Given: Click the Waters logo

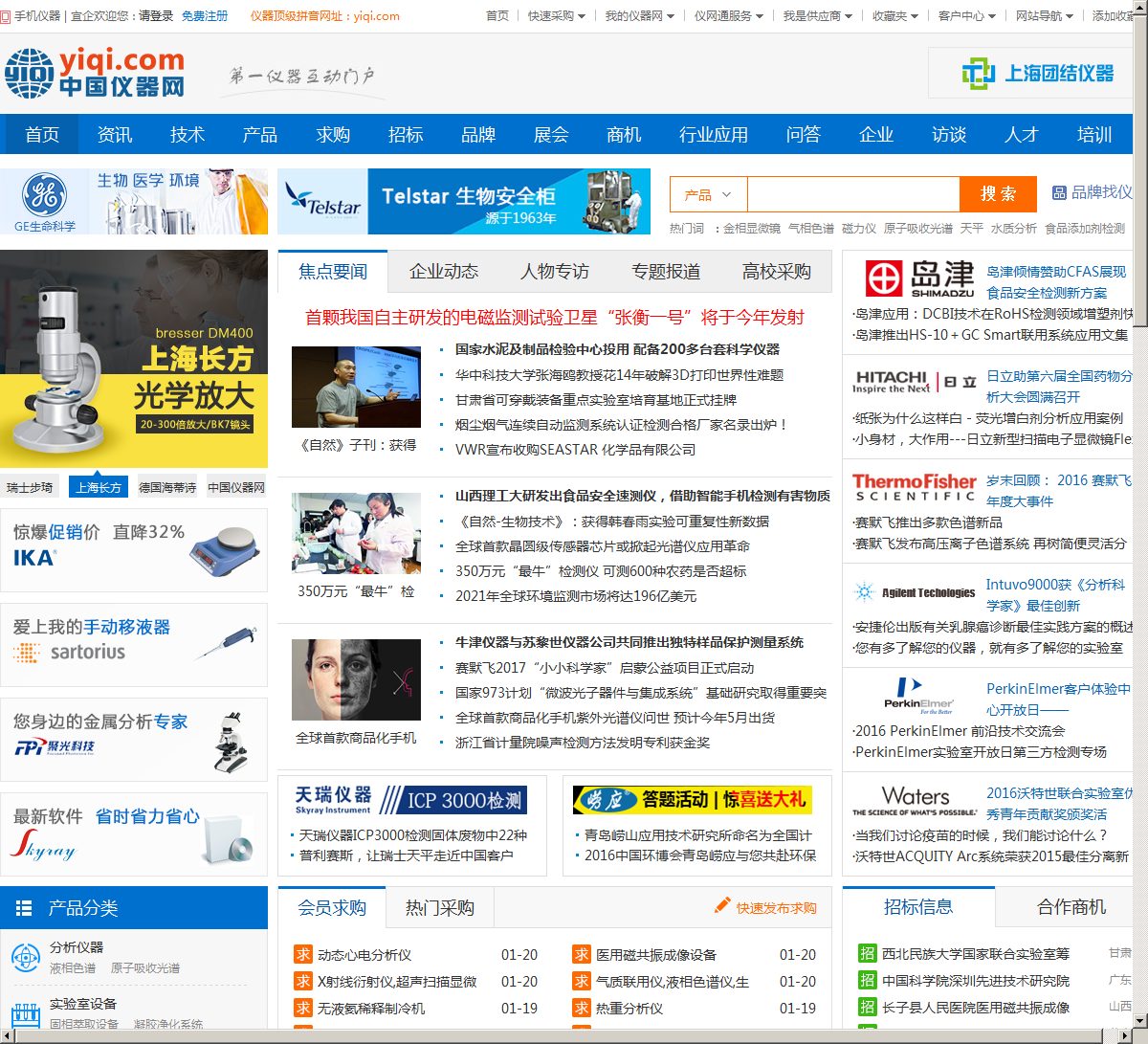Looking at the screenshot, I should point(915,801).
